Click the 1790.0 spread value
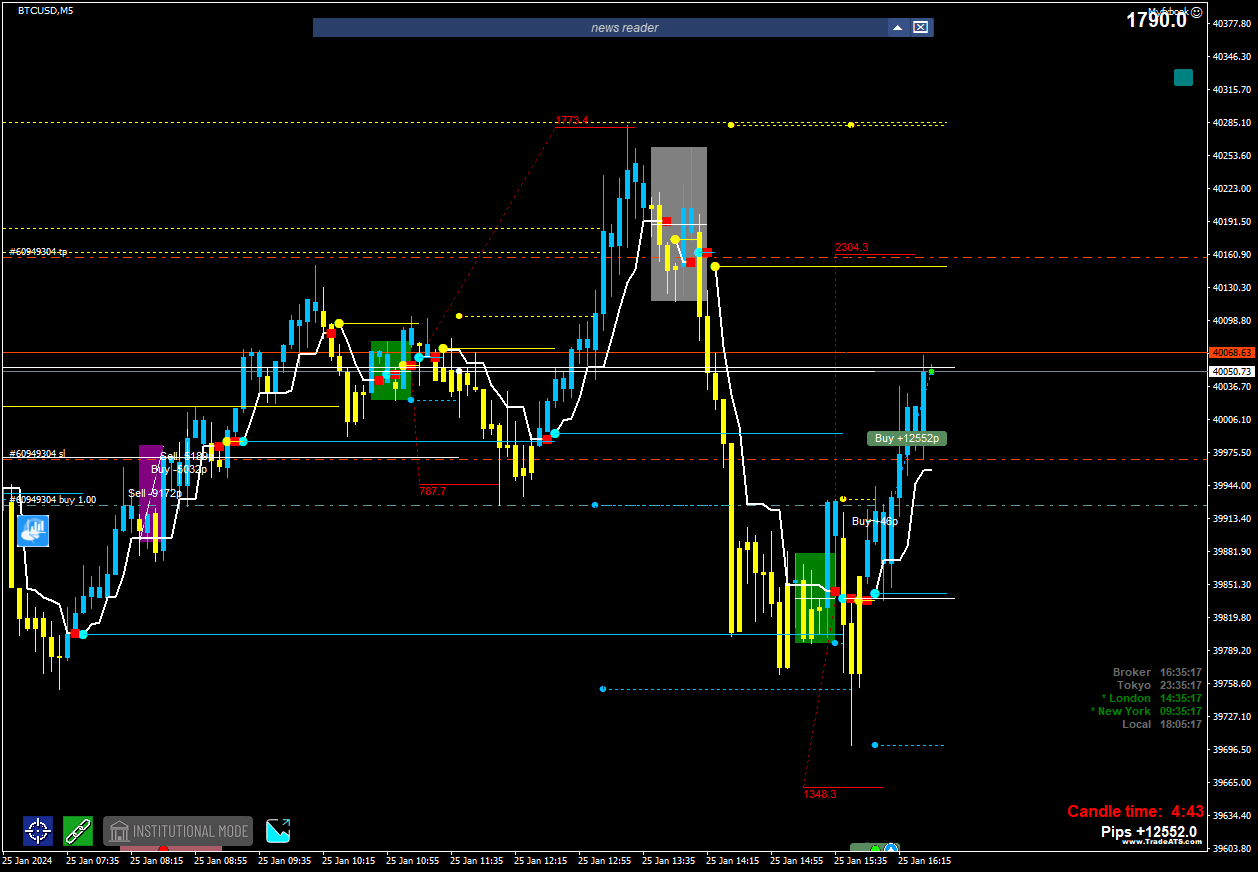1258x872 pixels. pyautogui.click(x=1156, y=20)
